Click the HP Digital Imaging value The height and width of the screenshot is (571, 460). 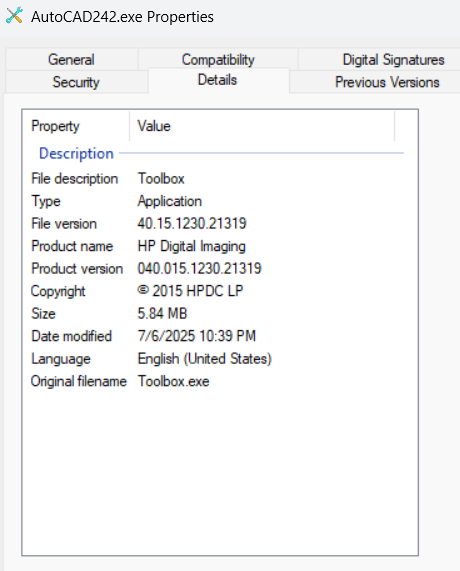tap(192, 246)
